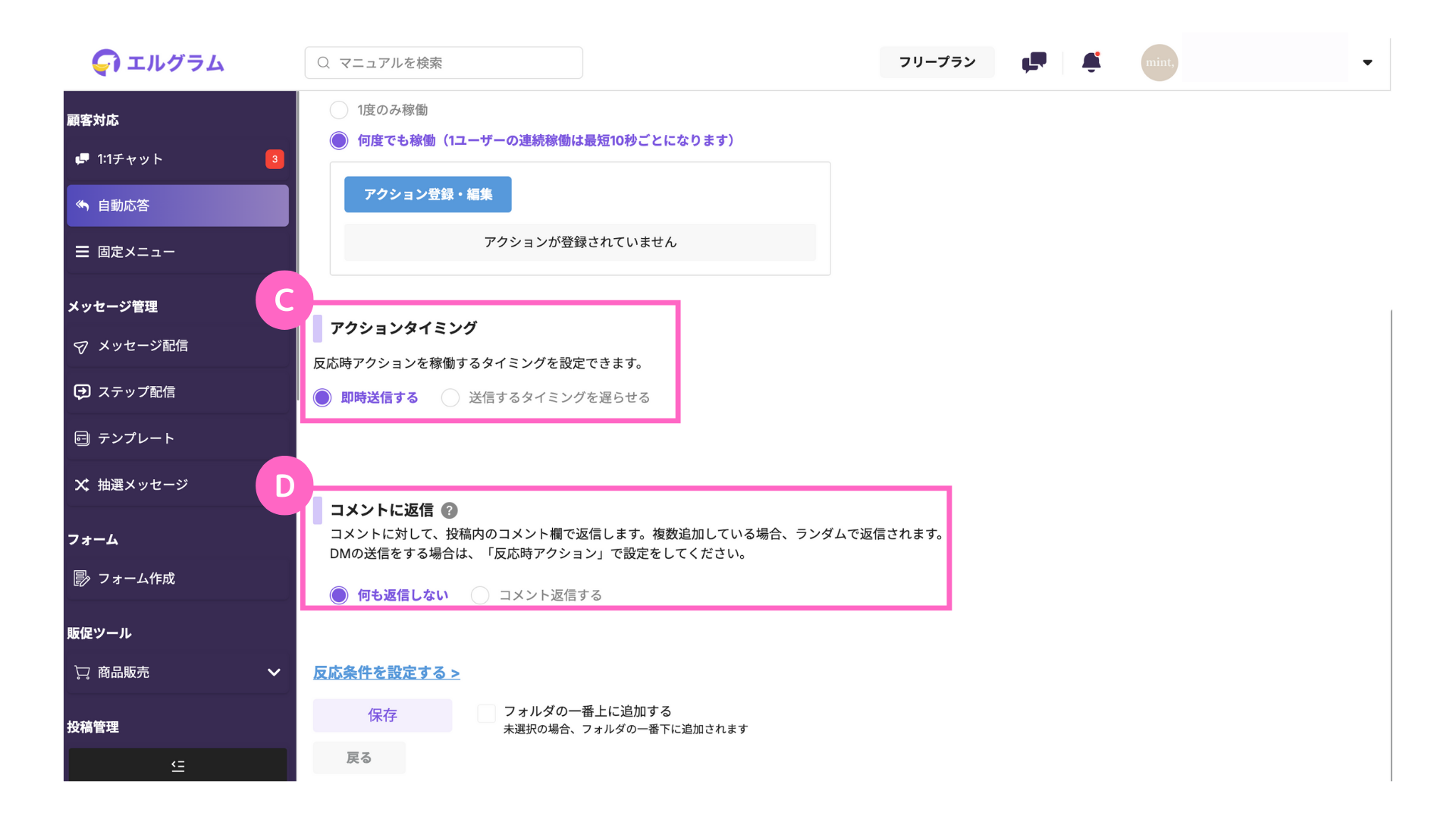Viewport: 1456px width, 819px height.
Task: Click the mint user avatar
Action: (x=1159, y=62)
